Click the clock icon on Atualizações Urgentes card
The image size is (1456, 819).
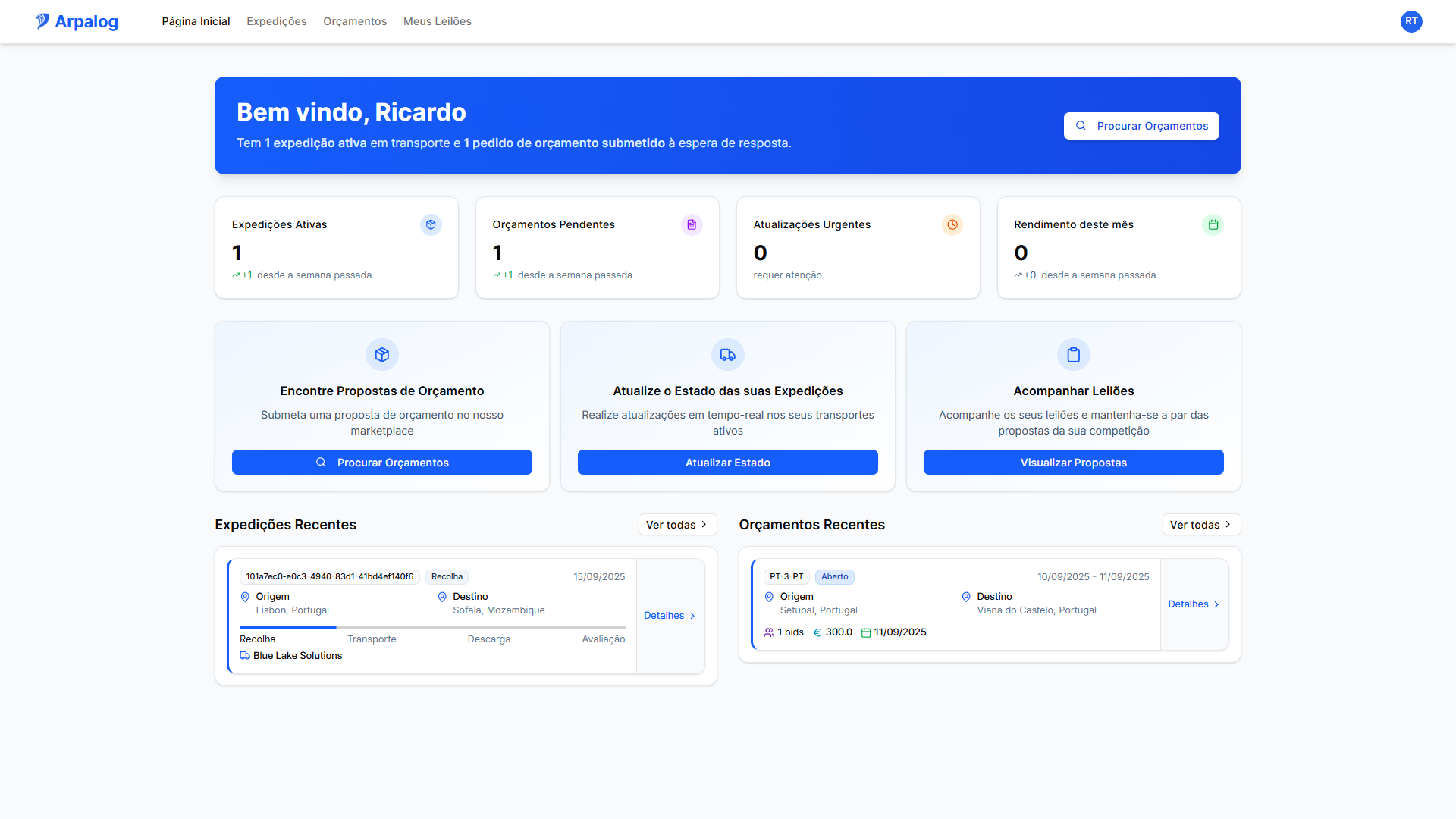pos(952,224)
